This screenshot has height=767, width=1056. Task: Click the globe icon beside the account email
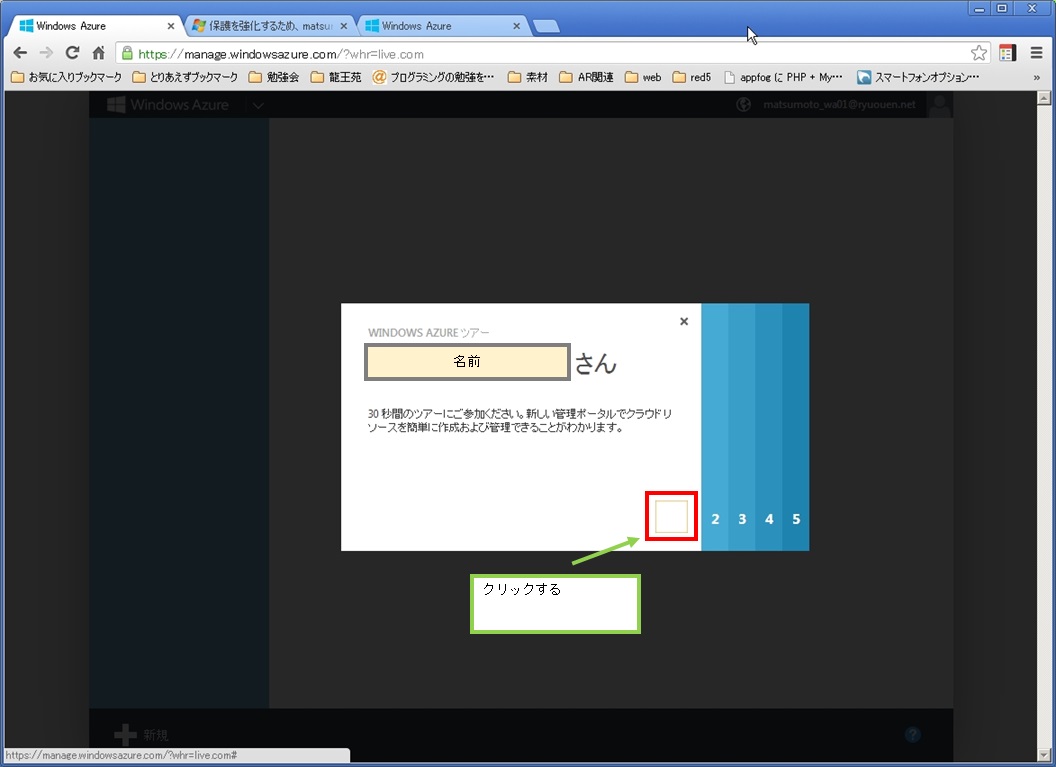coord(744,104)
